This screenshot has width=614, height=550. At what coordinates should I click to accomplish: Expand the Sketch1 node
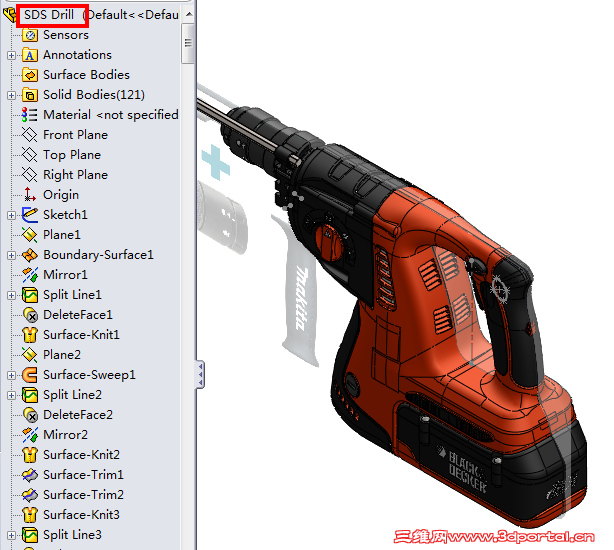(11, 215)
